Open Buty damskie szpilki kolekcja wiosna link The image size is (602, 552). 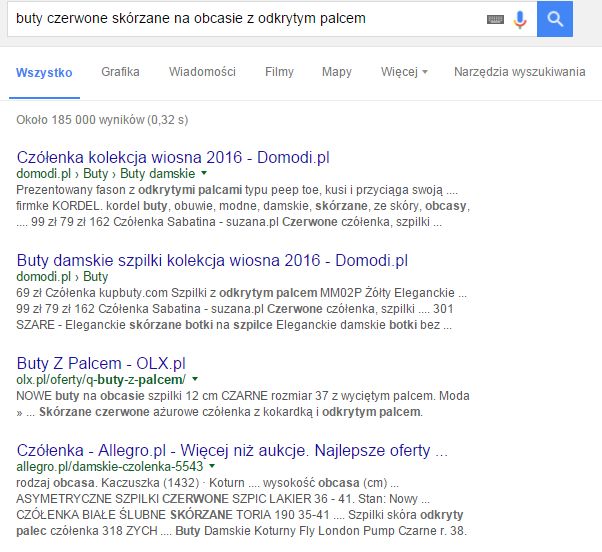tap(212, 260)
